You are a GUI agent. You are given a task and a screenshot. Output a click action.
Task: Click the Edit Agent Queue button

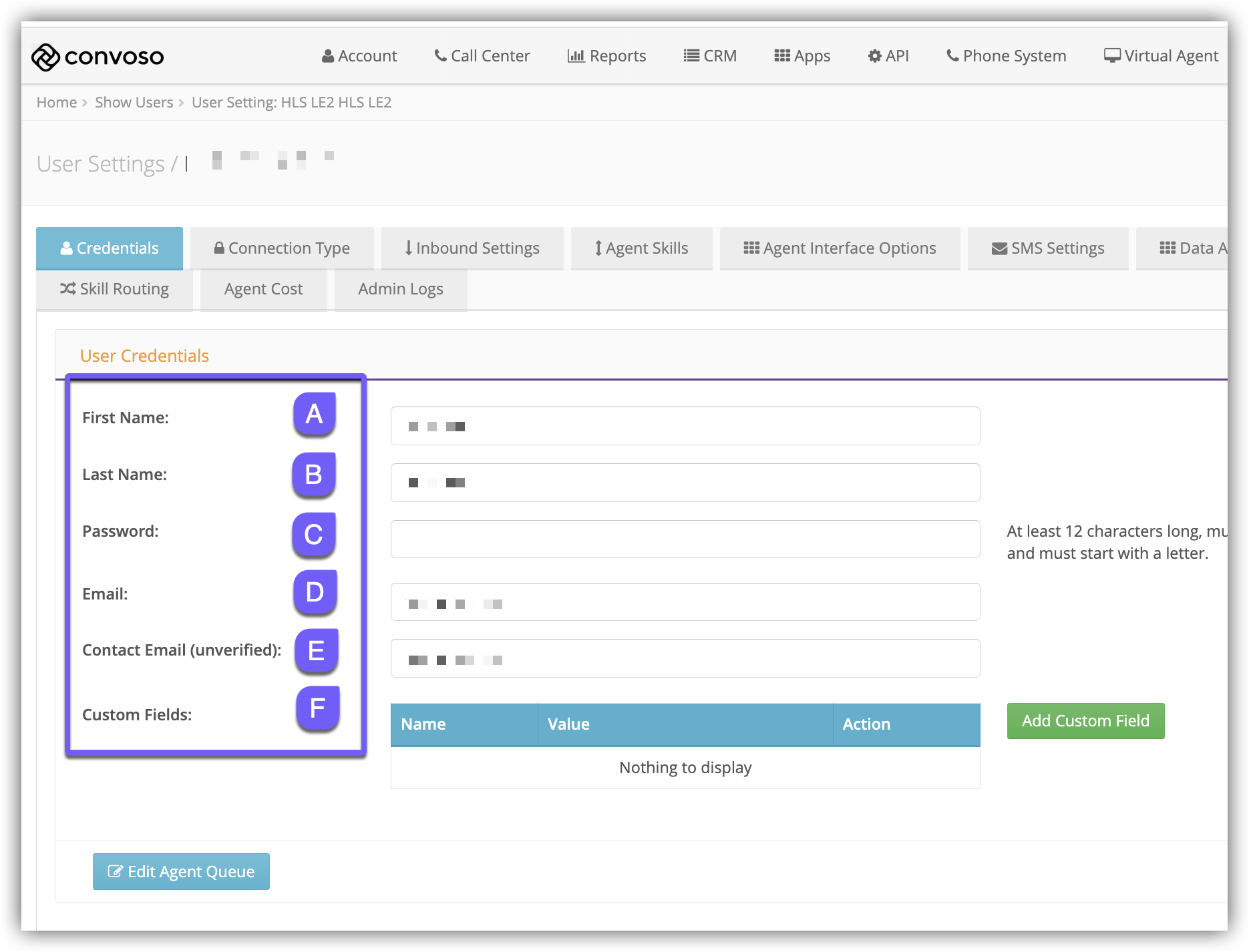click(x=181, y=871)
